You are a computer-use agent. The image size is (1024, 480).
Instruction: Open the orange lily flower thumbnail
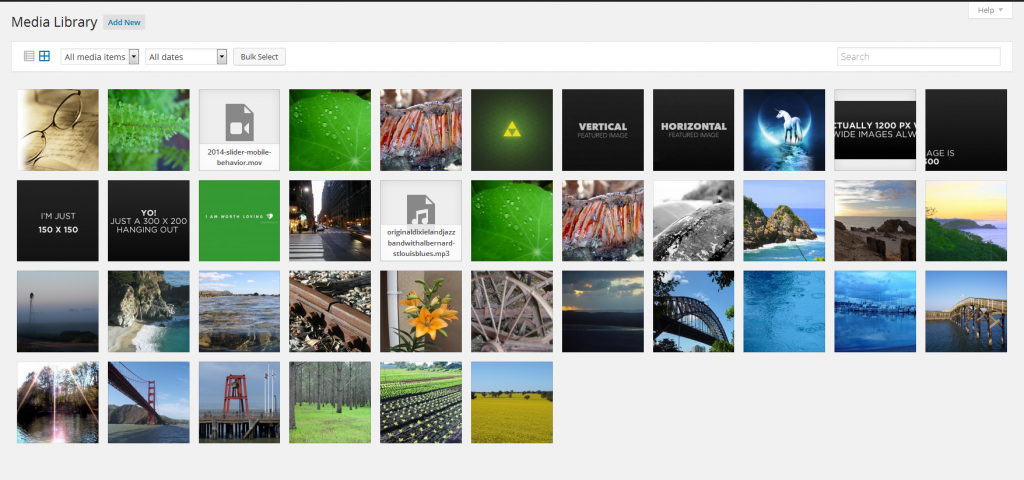click(x=421, y=312)
